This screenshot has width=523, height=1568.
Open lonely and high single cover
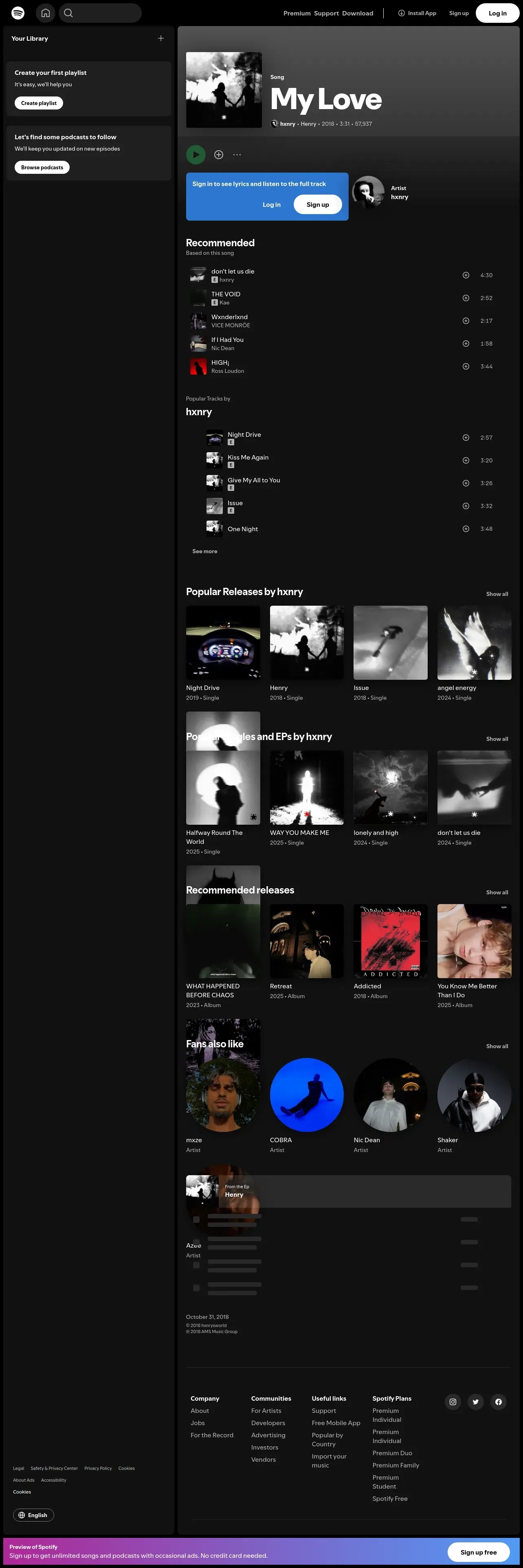(x=390, y=788)
